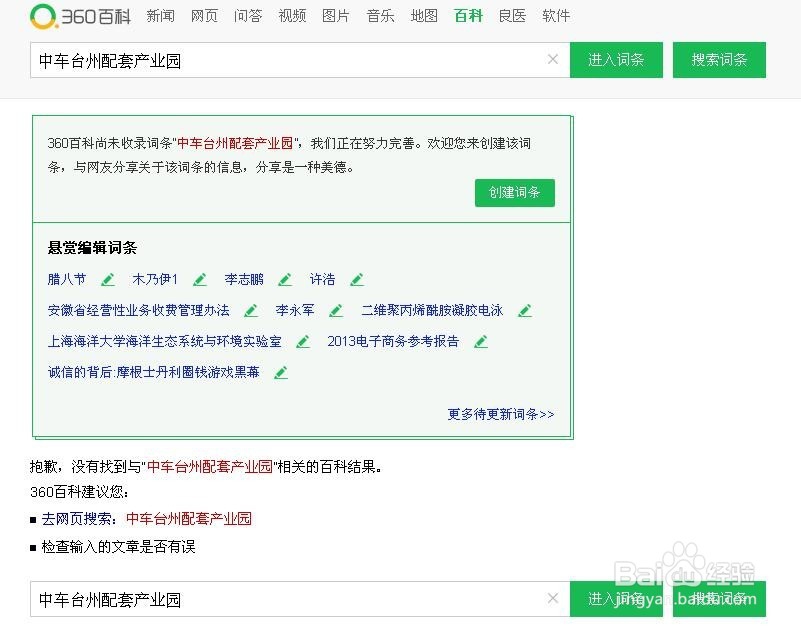Click the edit pencil beside 2013电子商务参考报告
801x627 pixels.
tap(480, 342)
